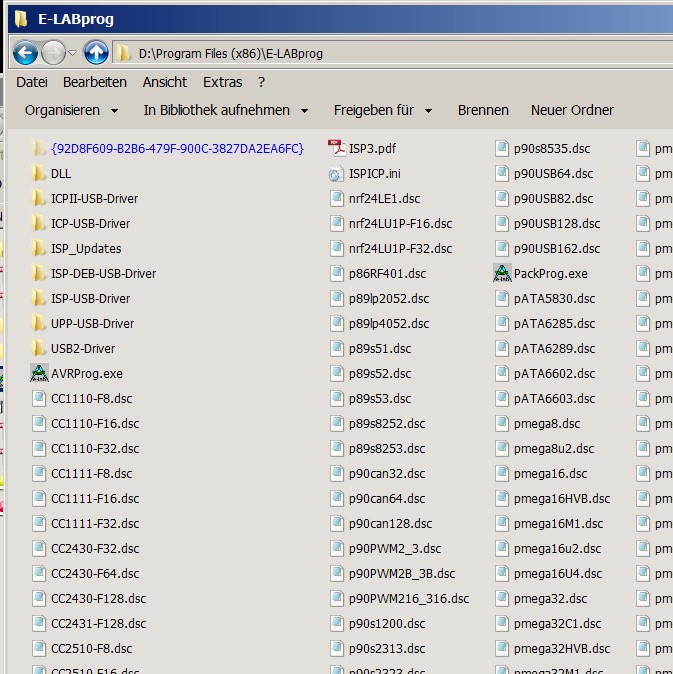Select file name pmega32C1.dsc
Screen dimensions: 673x674
point(557,623)
